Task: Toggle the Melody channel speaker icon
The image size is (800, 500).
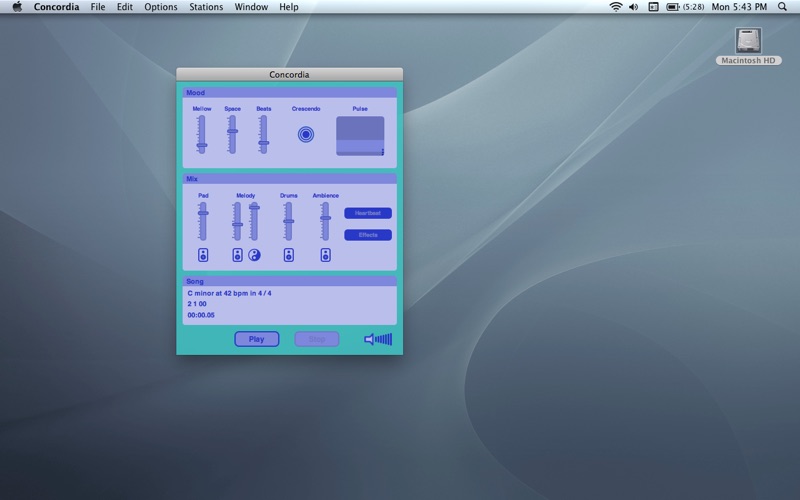Action: point(237,255)
